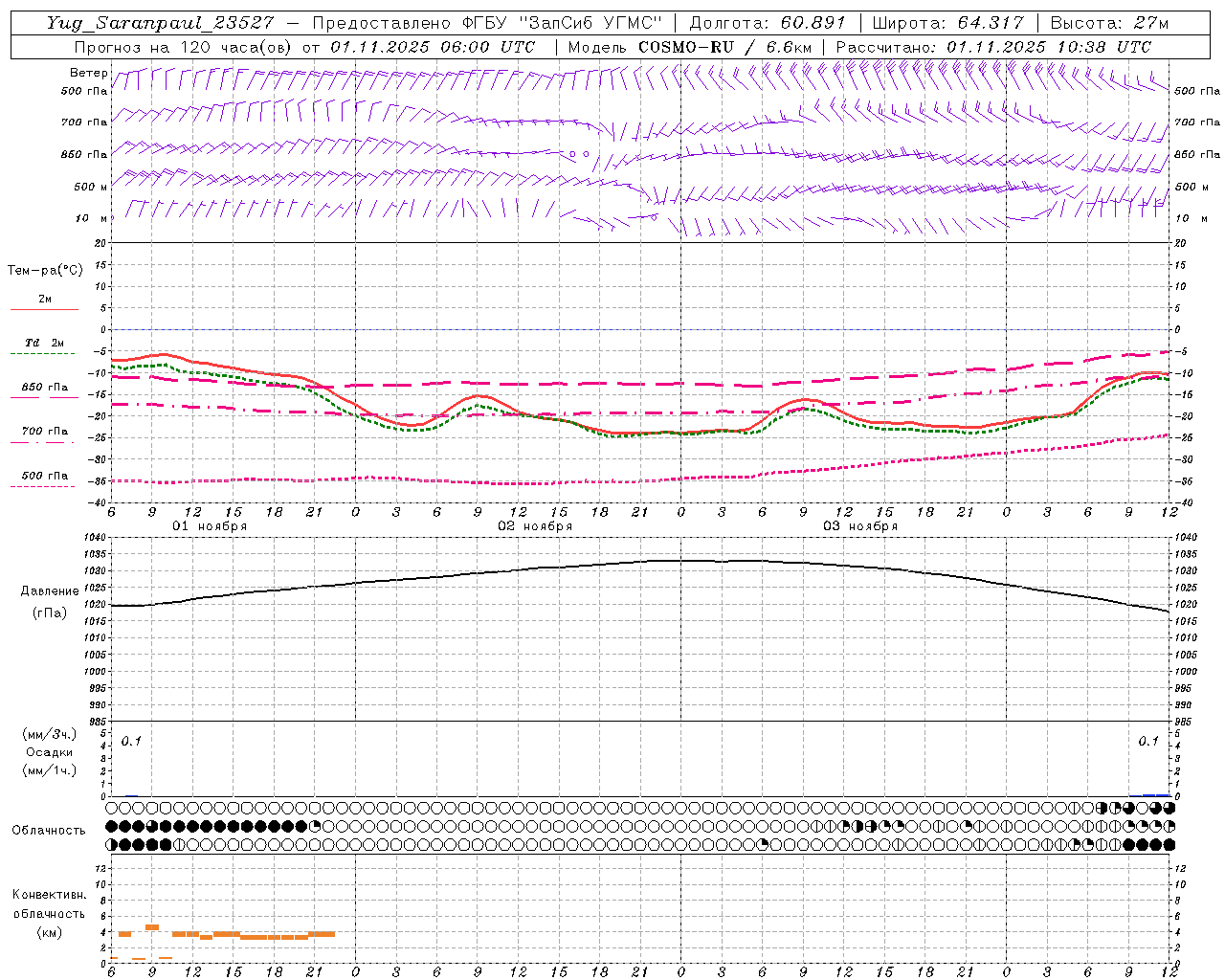This screenshot has width=1225, height=980.
Task: Click the (гПа) unit label under Давление
Action: pos(50,613)
